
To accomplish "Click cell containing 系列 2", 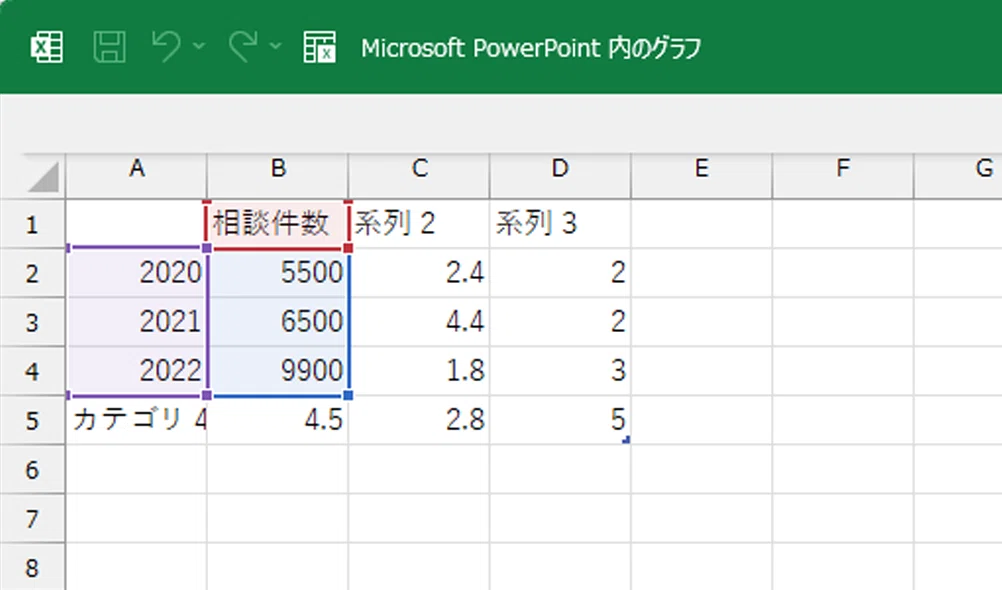I will coord(419,224).
